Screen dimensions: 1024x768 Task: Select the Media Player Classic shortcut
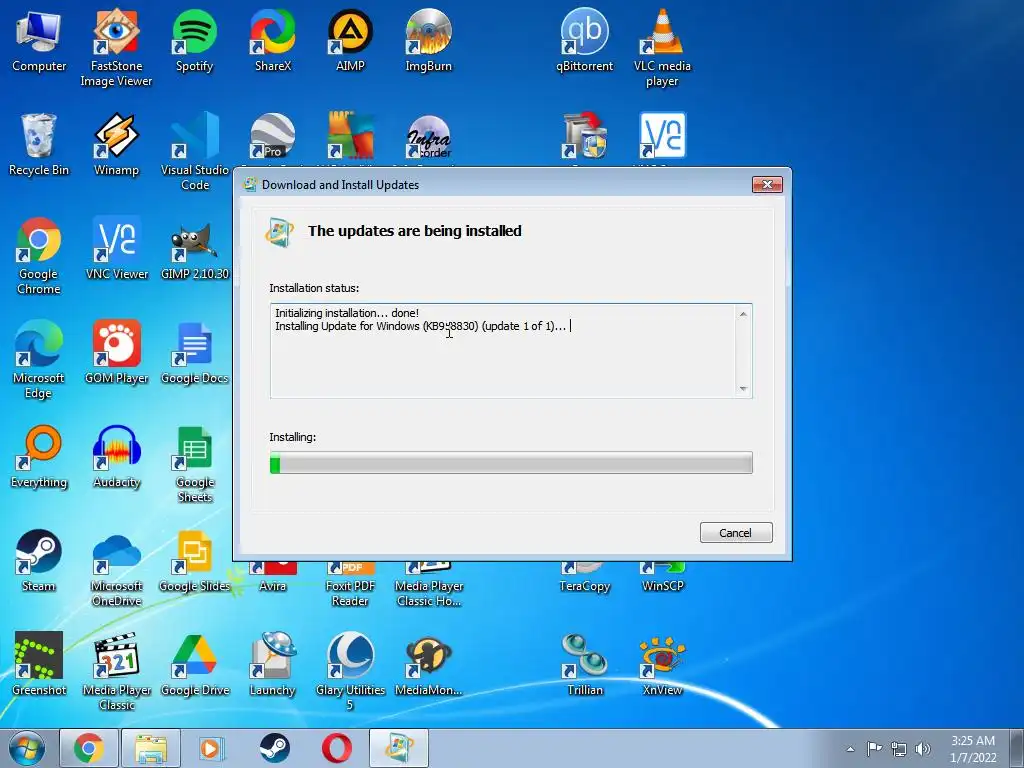[116, 671]
